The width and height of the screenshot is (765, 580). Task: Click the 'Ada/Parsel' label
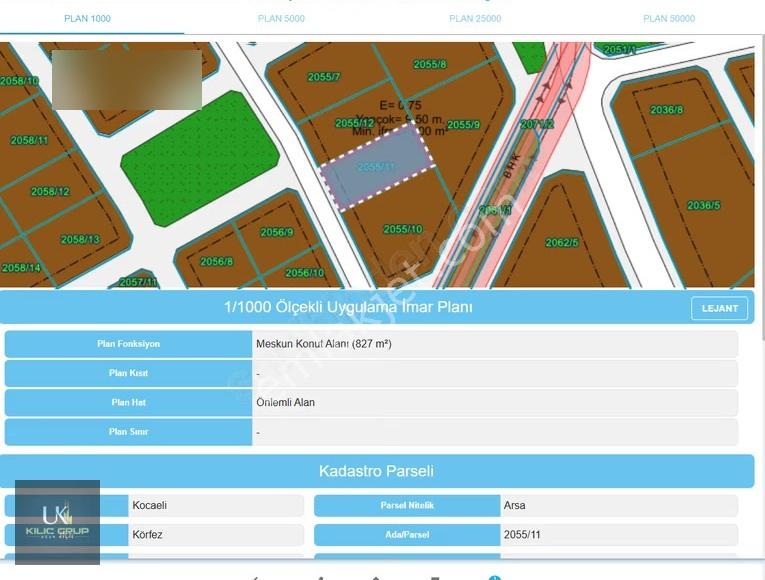click(x=407, y=535)
